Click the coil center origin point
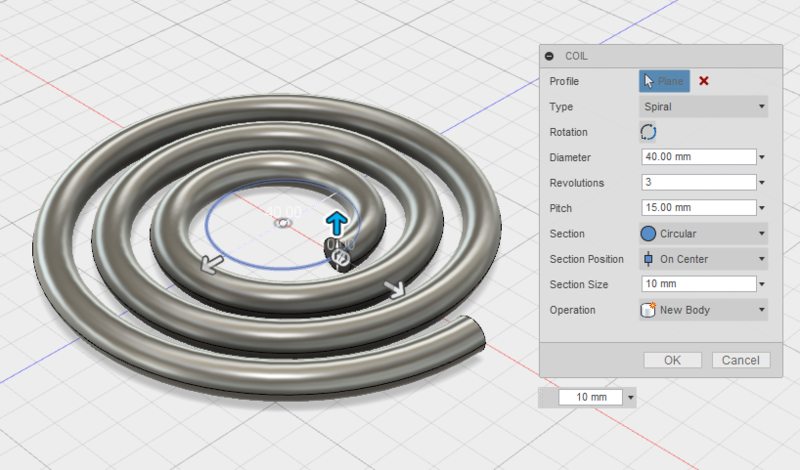The width and height of the screenshot is (800, 470). point(283,223)
